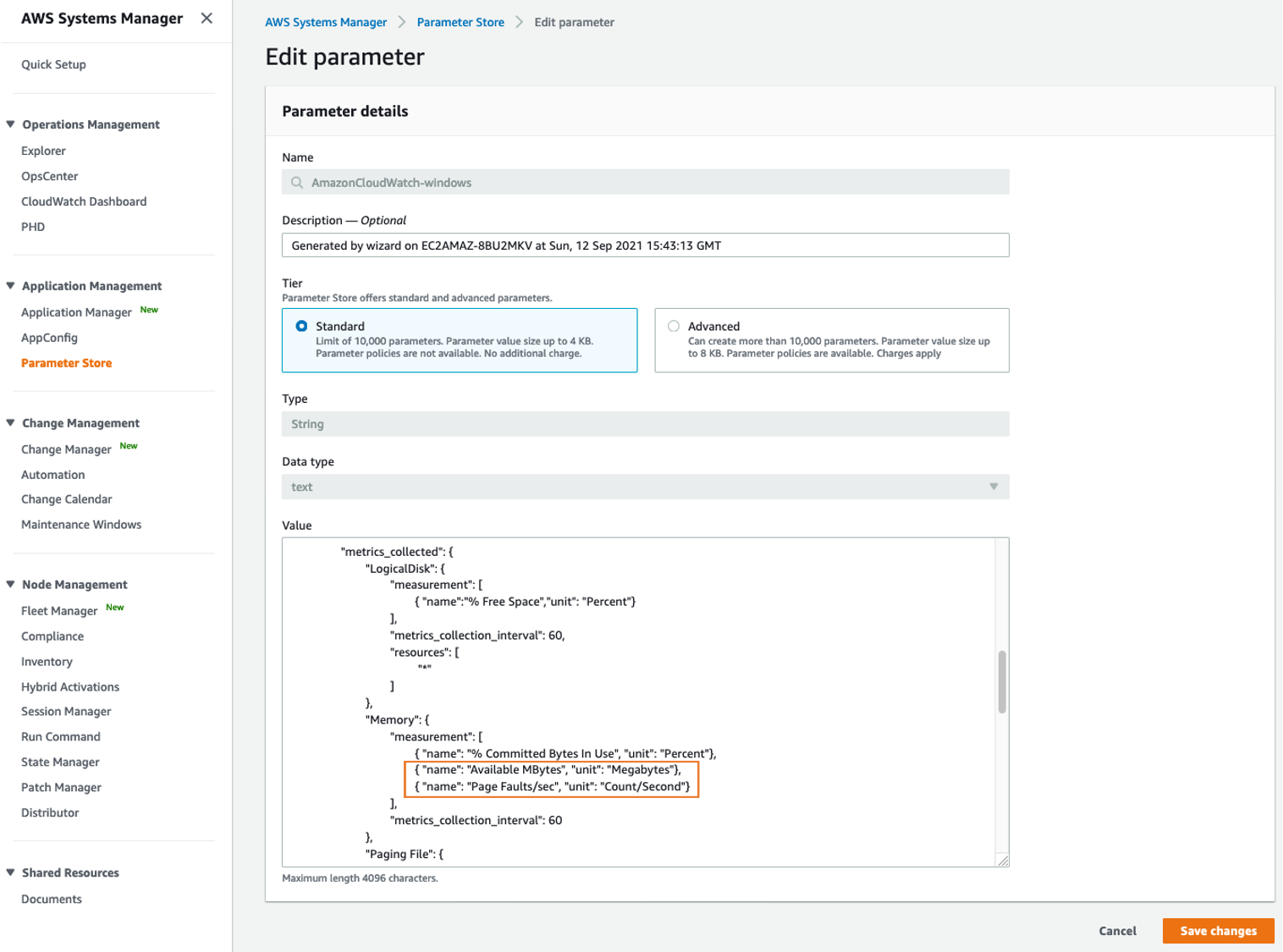Open Hybrid Activations

pyautogui.click(x=70, y=687)
